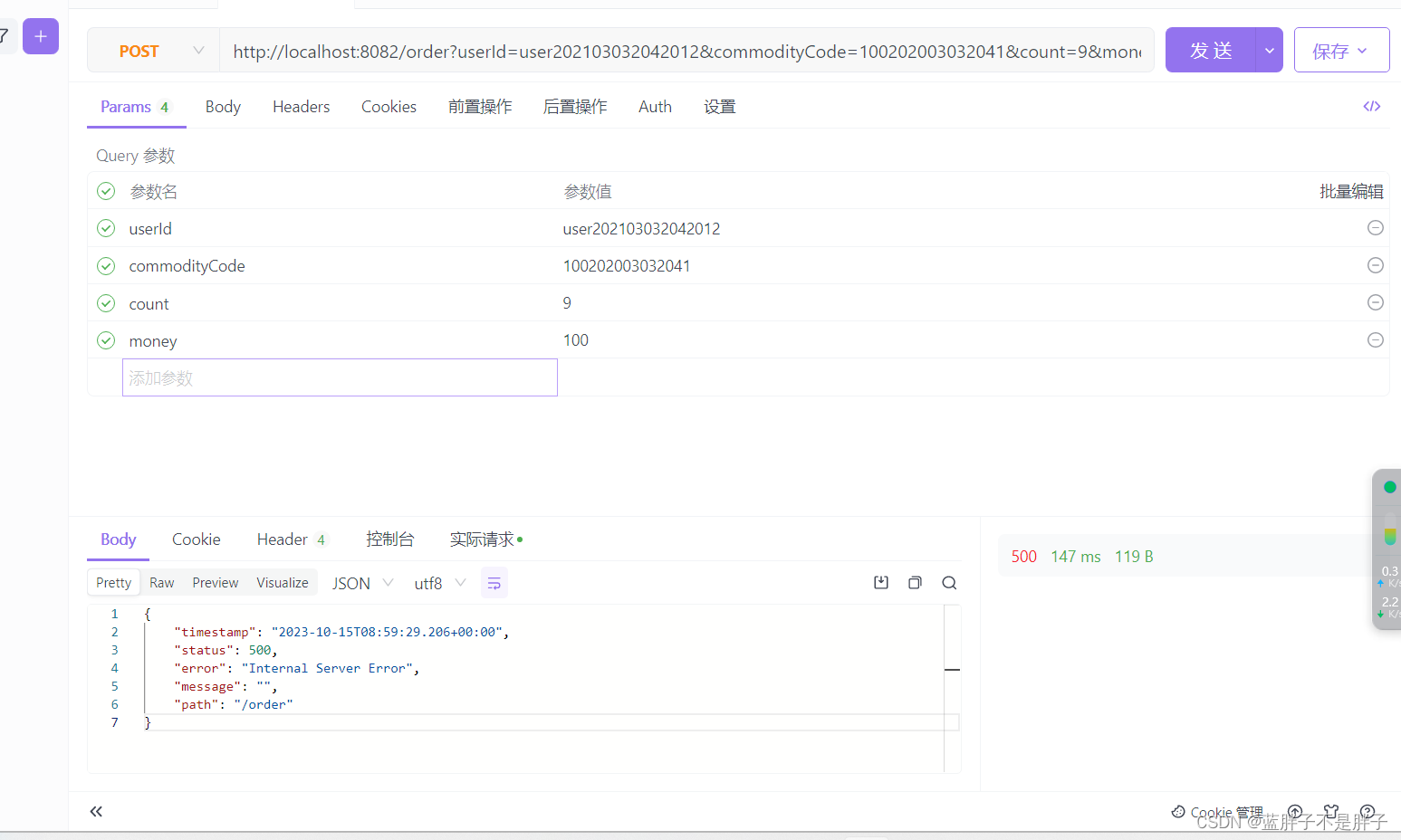Click the timestamp line in response
The width and height of the screenshot is (1401, 840).
tap(341, 632)
